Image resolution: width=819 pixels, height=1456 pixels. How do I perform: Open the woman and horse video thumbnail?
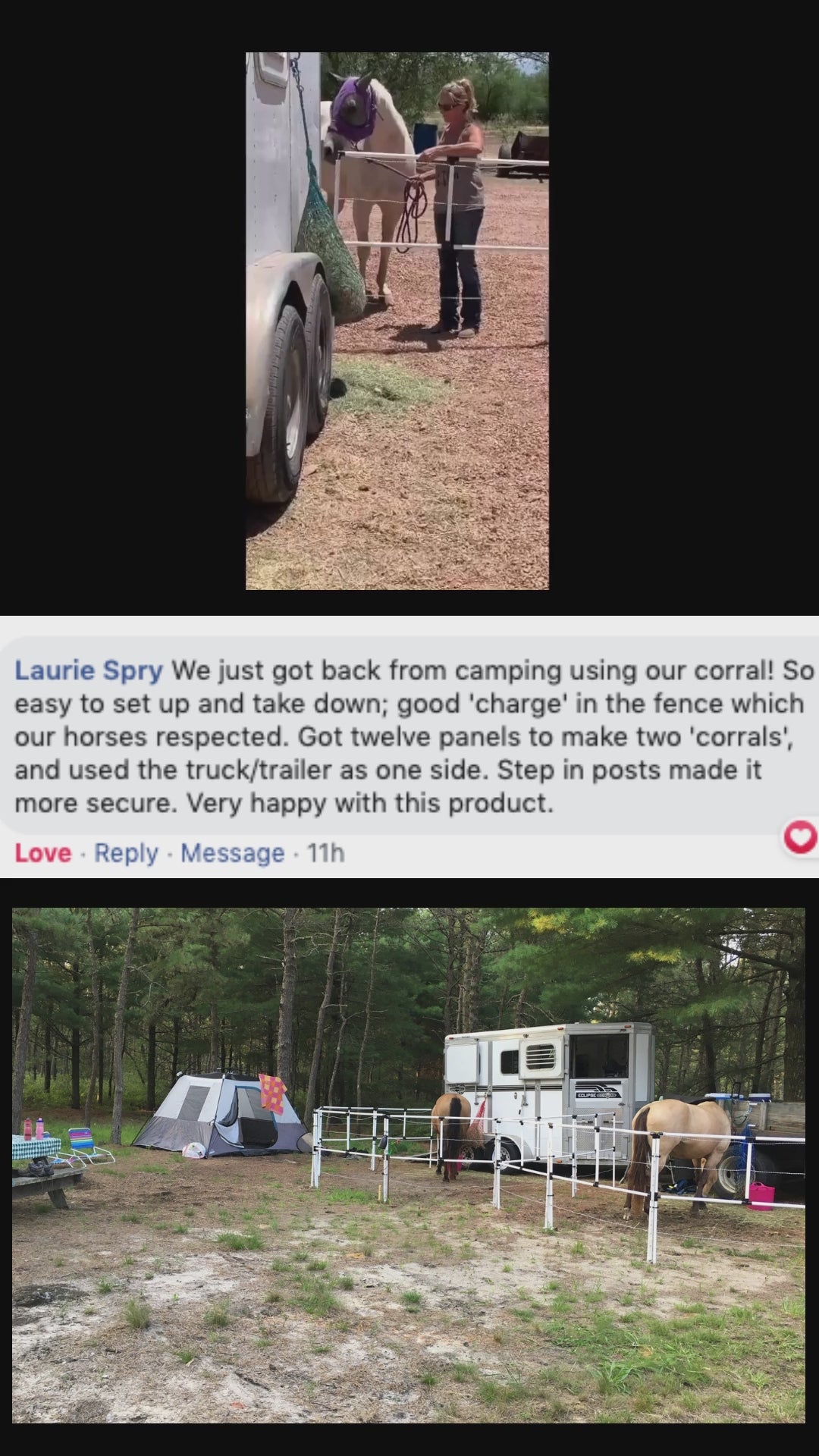coord(397,321)
